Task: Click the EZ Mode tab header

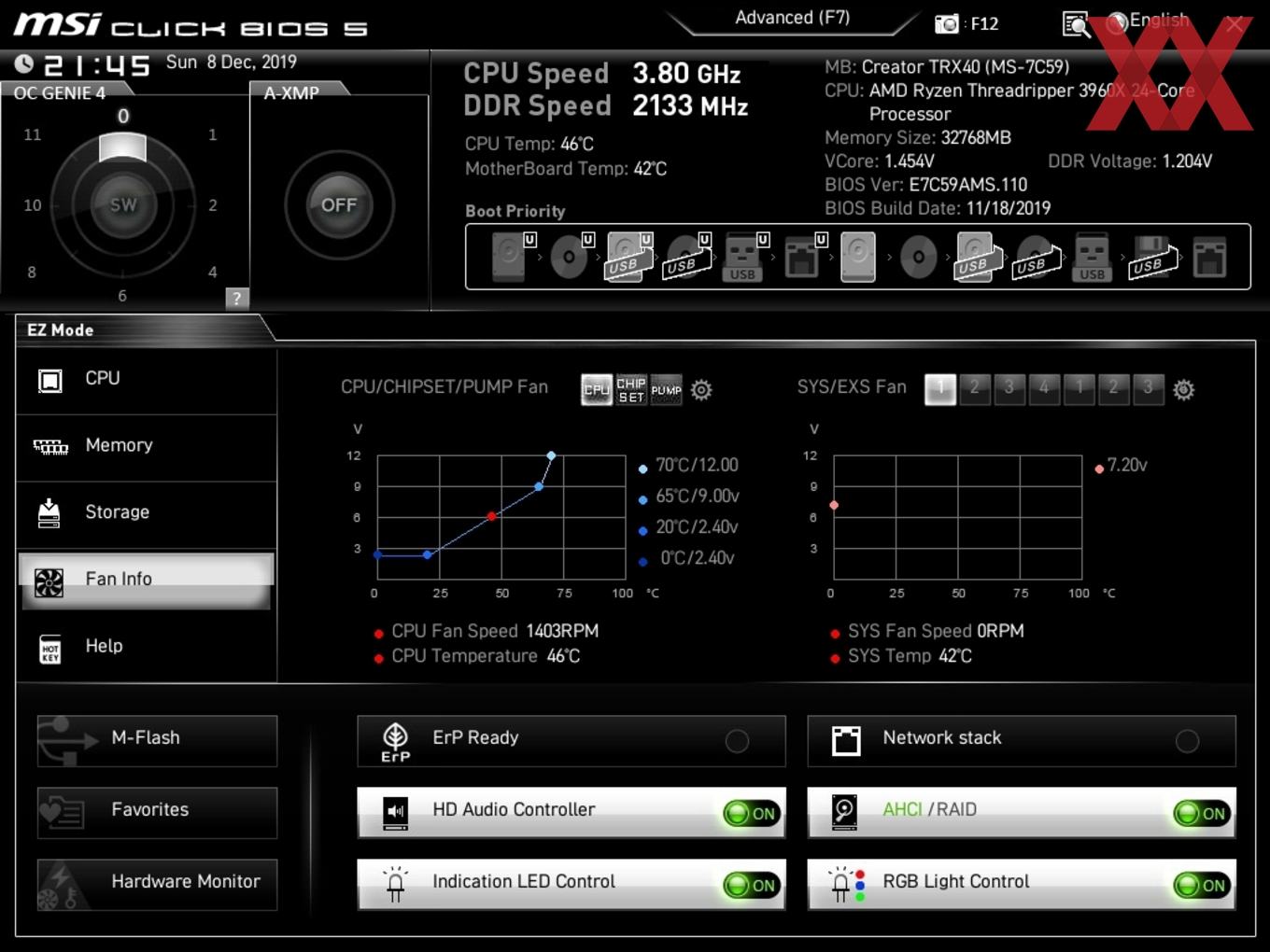Action: (x=61, y=329)
